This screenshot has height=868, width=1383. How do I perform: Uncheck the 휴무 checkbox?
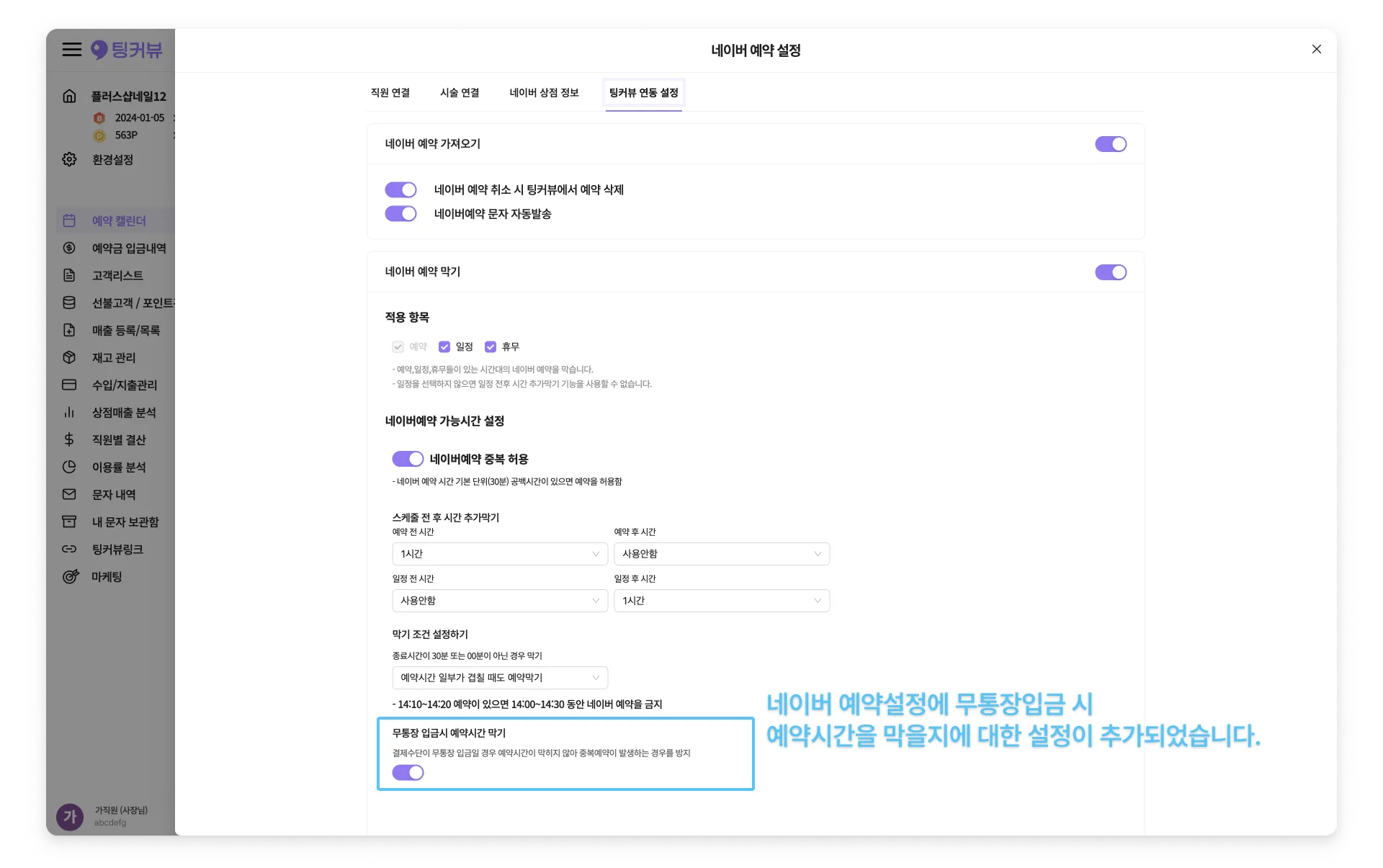tap(491, 346)
